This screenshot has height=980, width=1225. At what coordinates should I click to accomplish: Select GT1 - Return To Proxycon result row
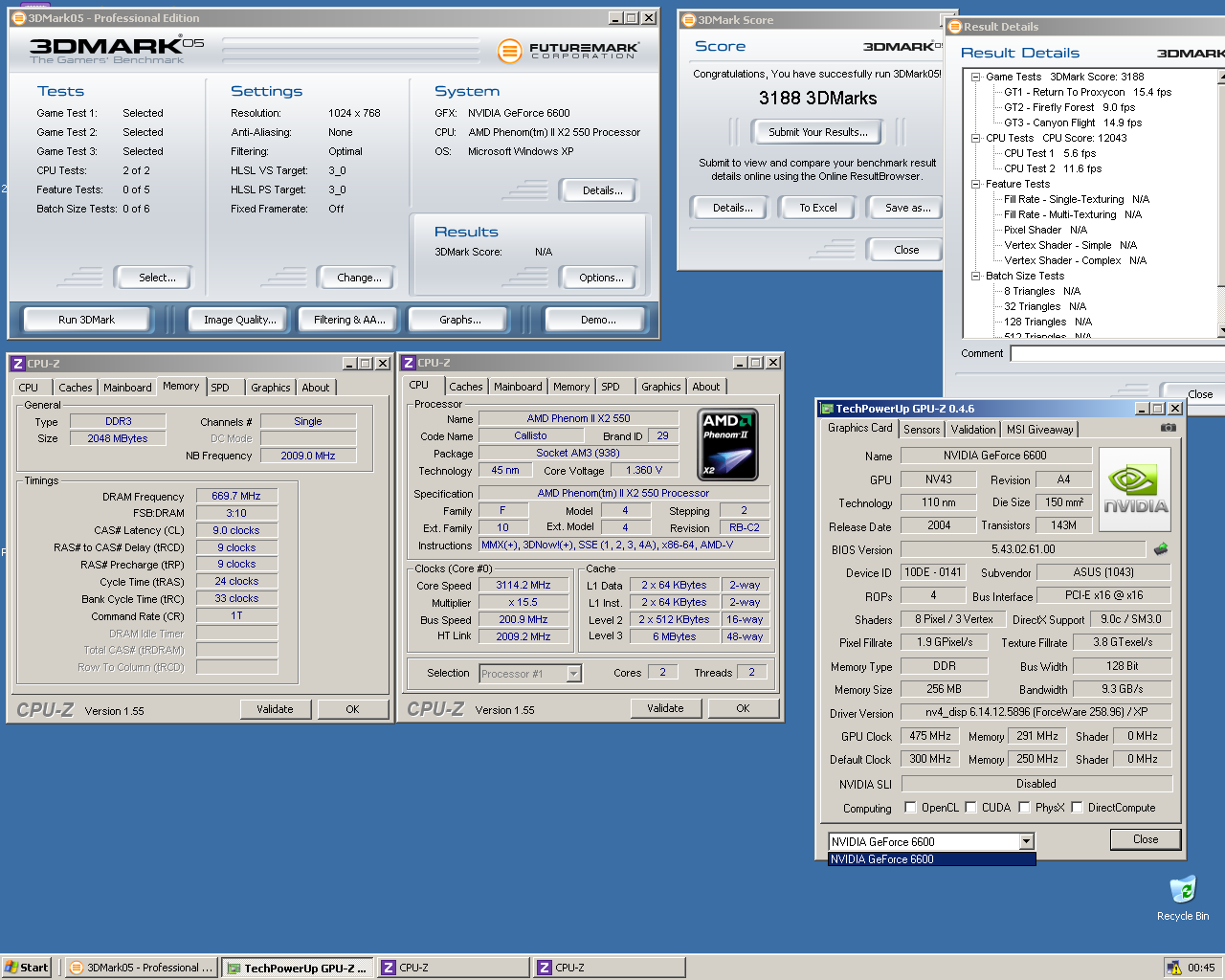(1087, 92)
